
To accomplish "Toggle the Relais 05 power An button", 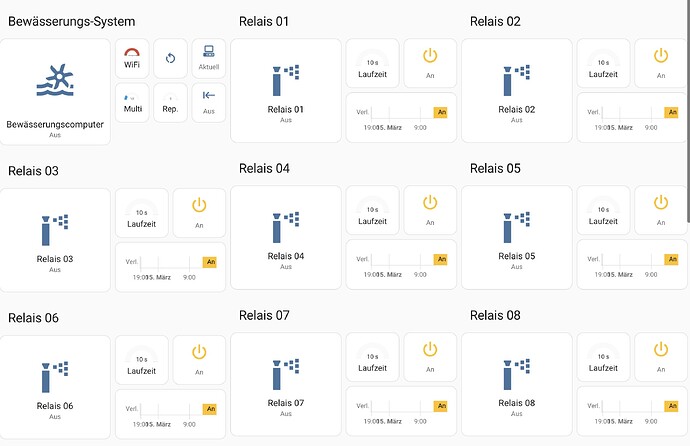I will tap(661, 210).
